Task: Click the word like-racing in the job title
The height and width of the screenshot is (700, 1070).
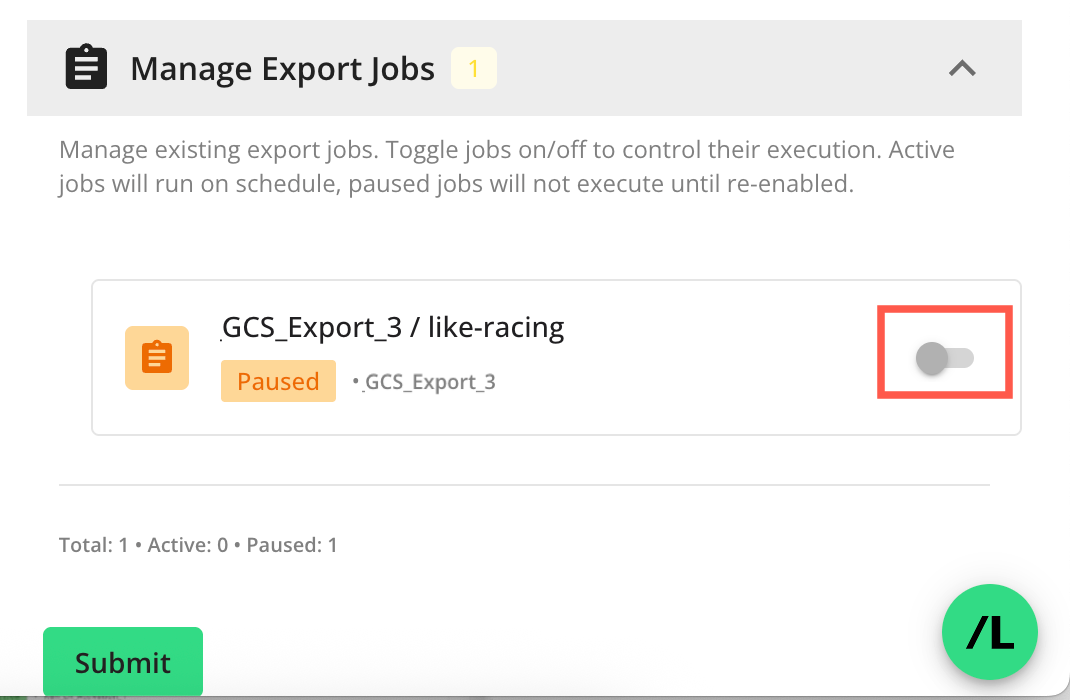Action: pos(496,328)
